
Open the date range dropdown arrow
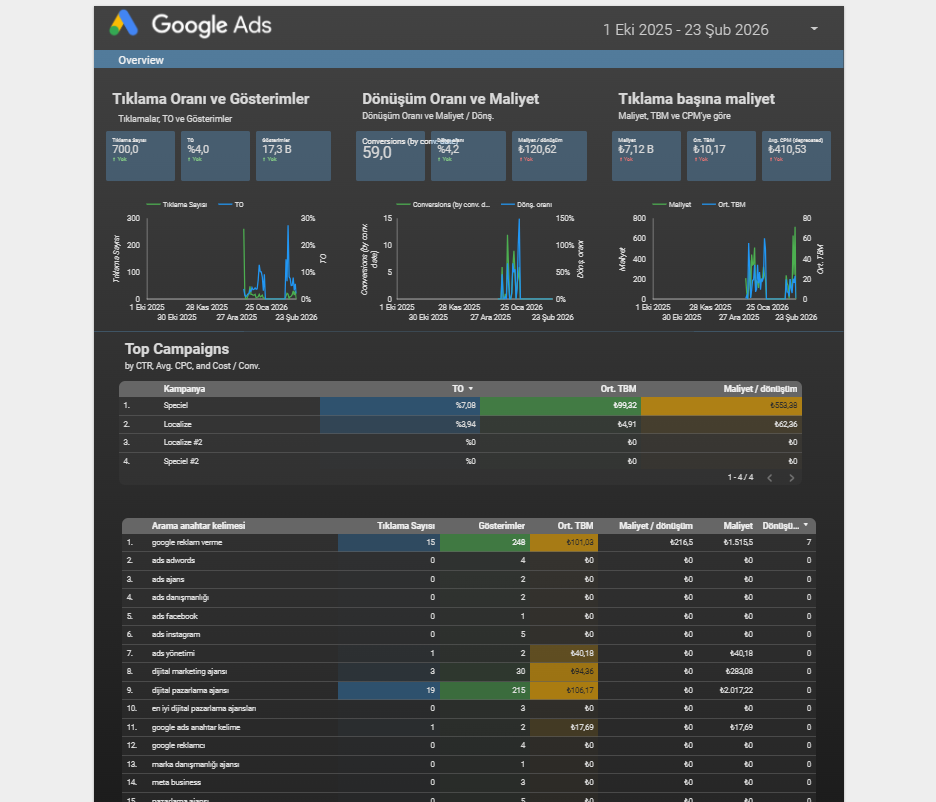point(814,29)
